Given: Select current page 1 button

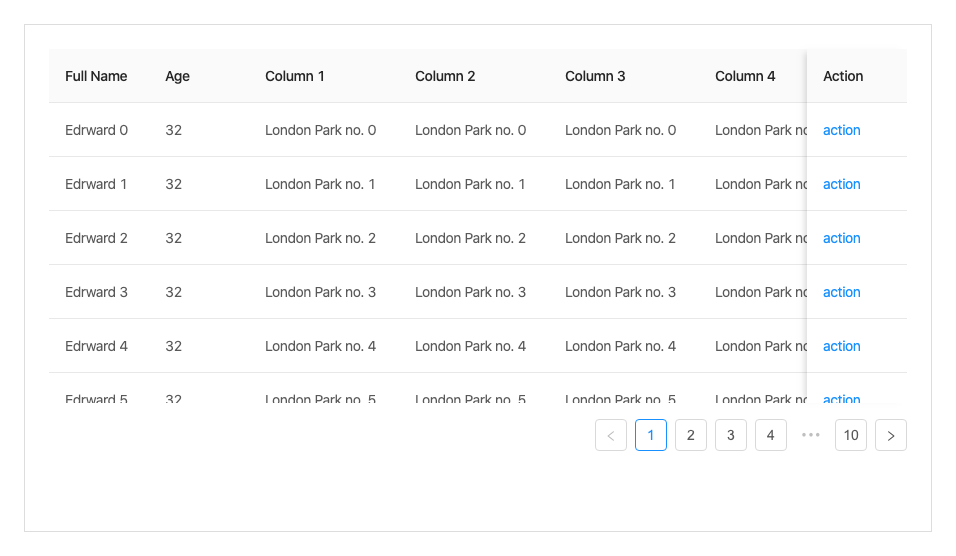Looking at the screenshot, I should (x=651, y=435).
